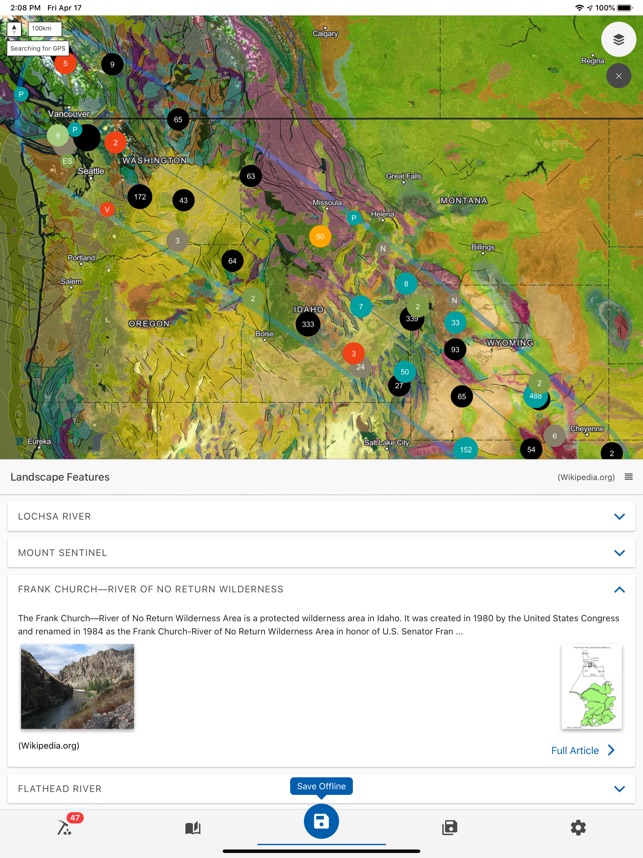Select the teal 50 cluster in Idaho
The width and height of the screenshot is (643, 858).
[x=405, y=372]
